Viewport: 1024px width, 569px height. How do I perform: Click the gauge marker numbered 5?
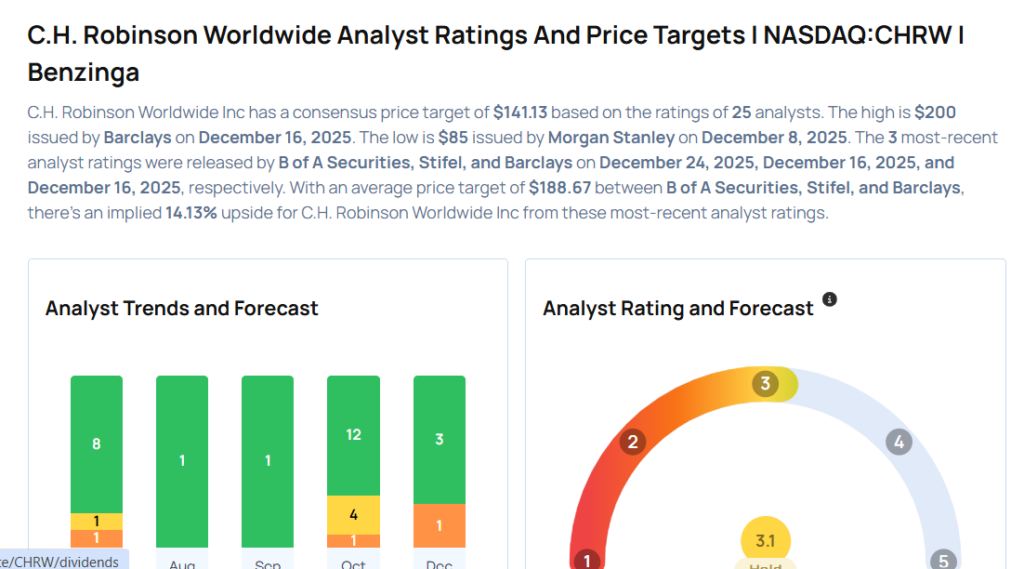941,561
